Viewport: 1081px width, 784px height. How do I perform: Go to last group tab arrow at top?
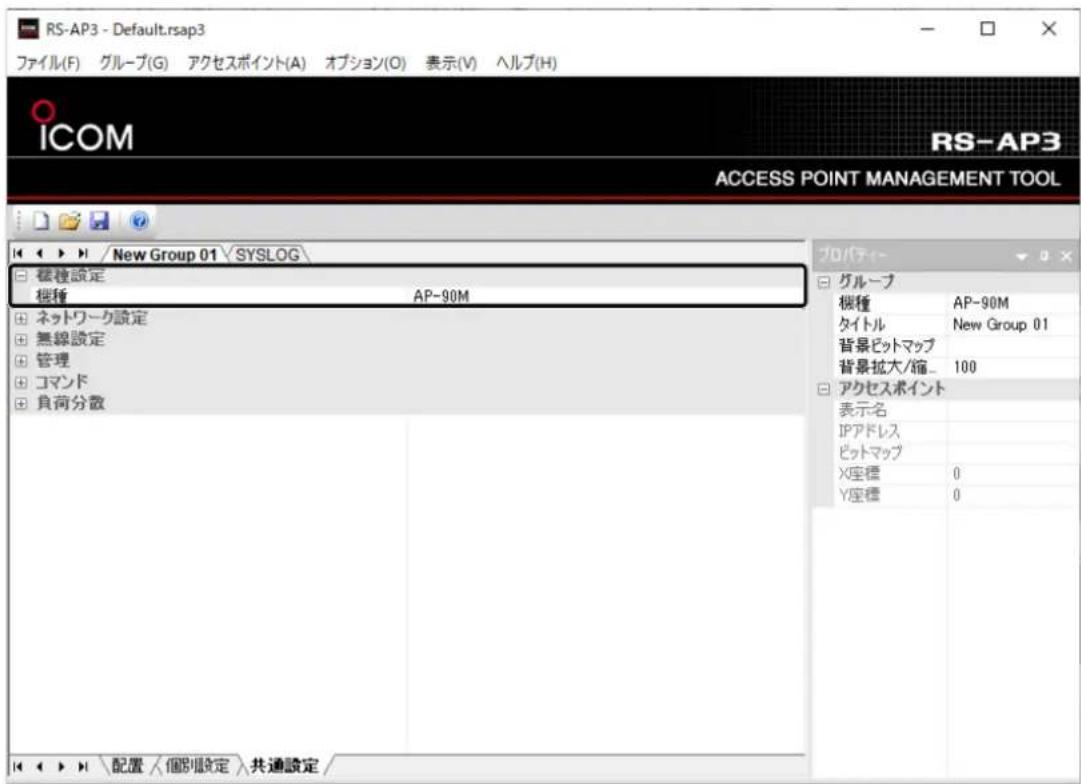[83, 254]
